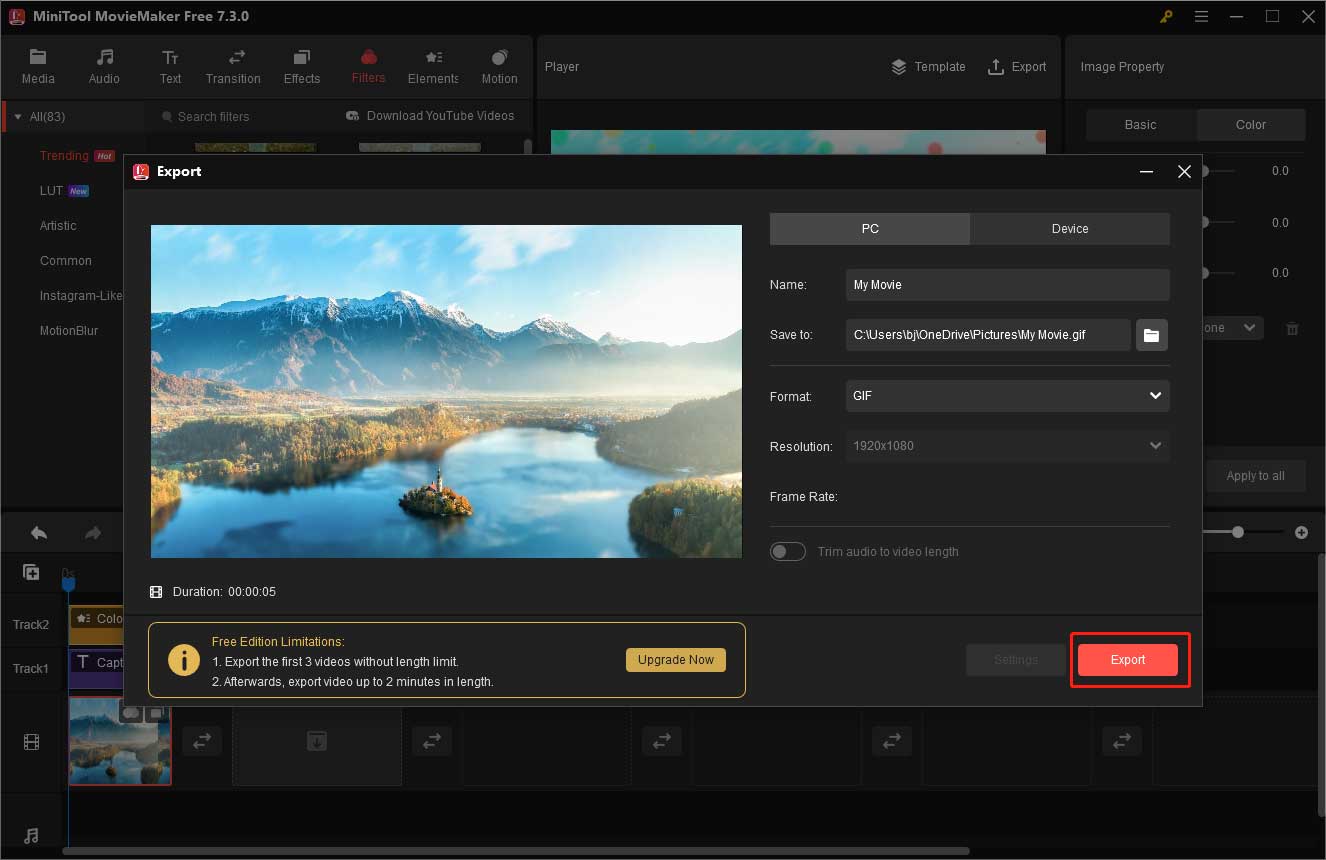Open the Text tab
Screen dimensions: 1326x860
[x=170, y=66]
